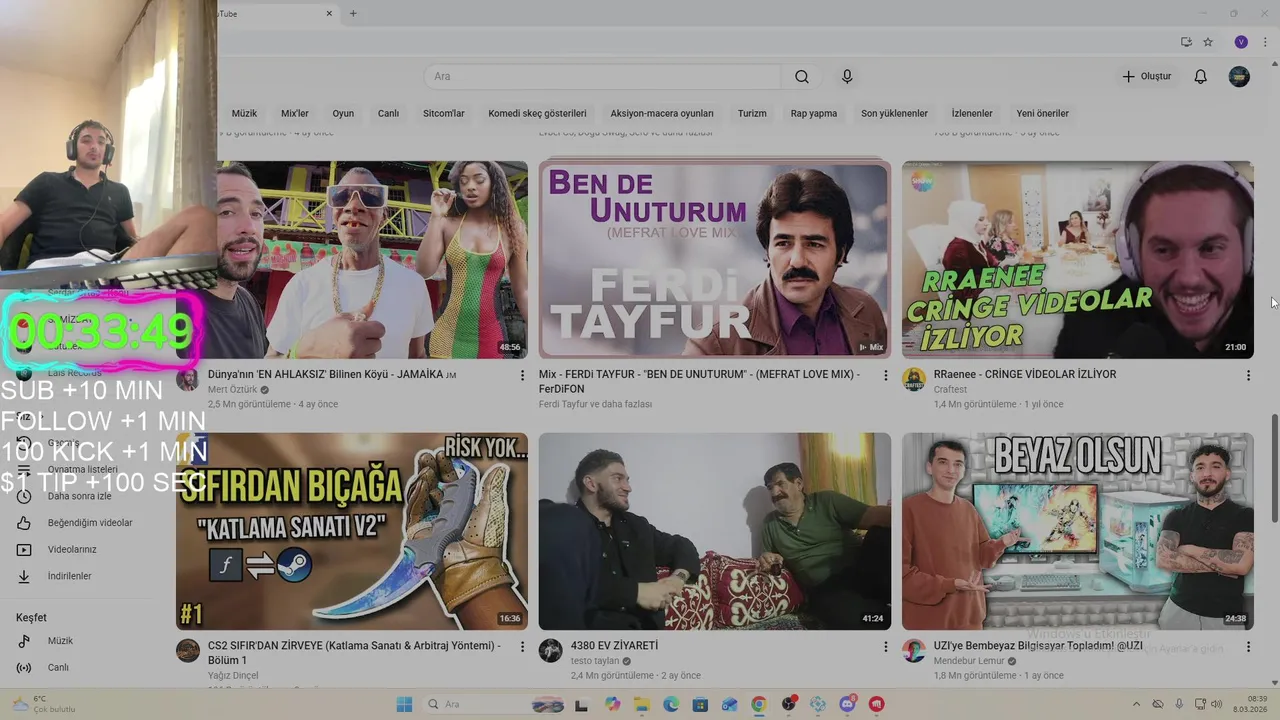Click the YouTube search magnifier button
1280x720 pixels.
[x=802, y=77]
